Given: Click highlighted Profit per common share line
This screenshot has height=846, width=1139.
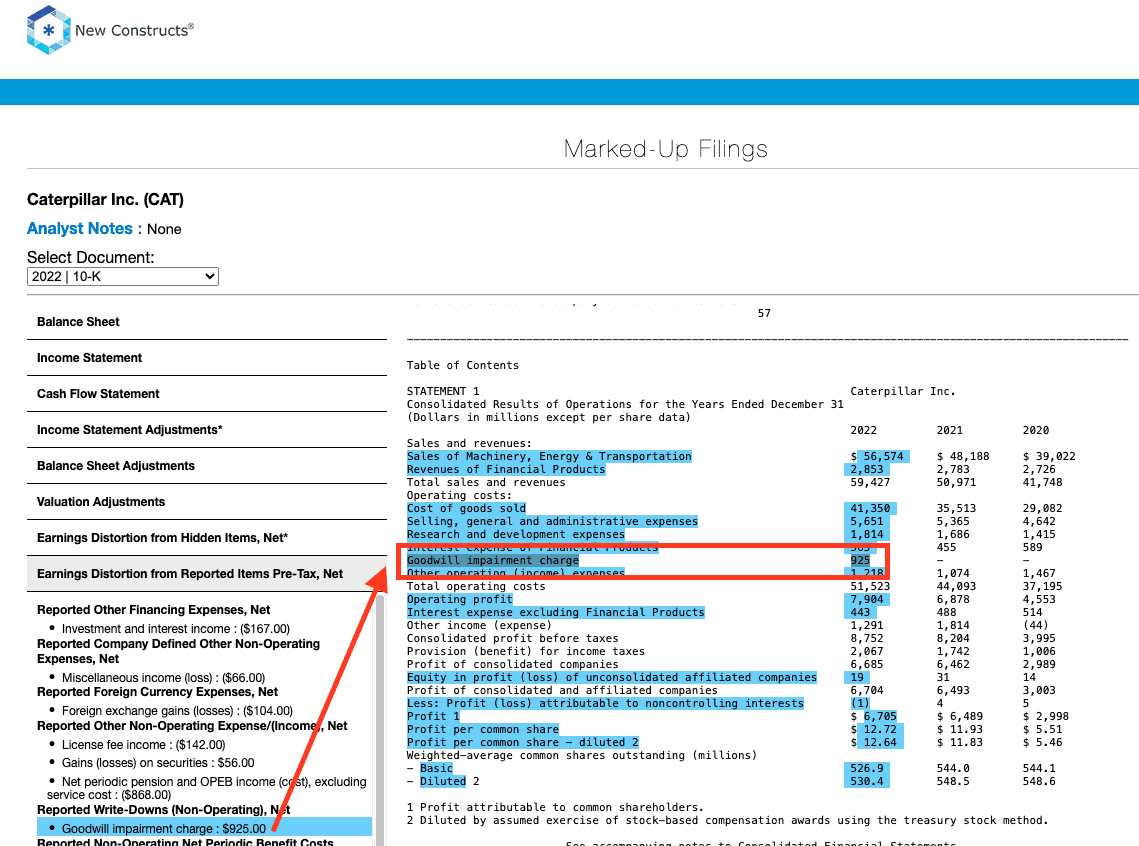Looking at the screenshot, I should [483, 730].
